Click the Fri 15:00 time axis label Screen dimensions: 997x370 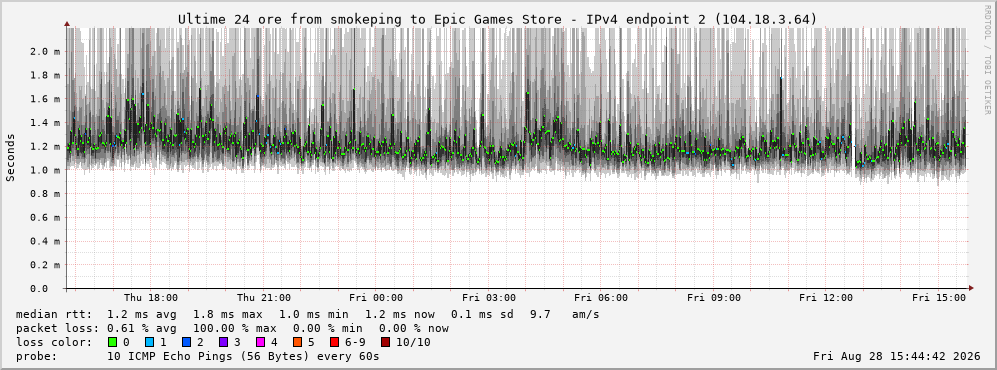click(939, 298)
